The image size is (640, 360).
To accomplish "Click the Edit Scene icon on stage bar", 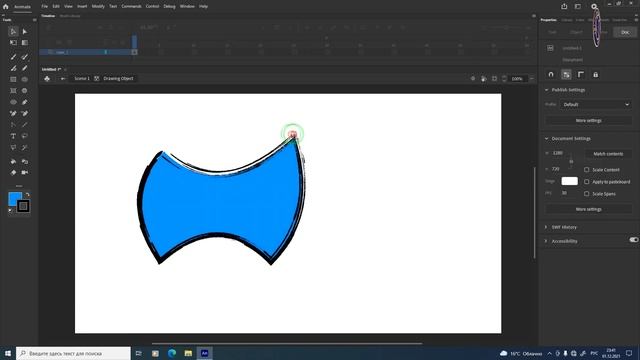I will coord(47,78).
